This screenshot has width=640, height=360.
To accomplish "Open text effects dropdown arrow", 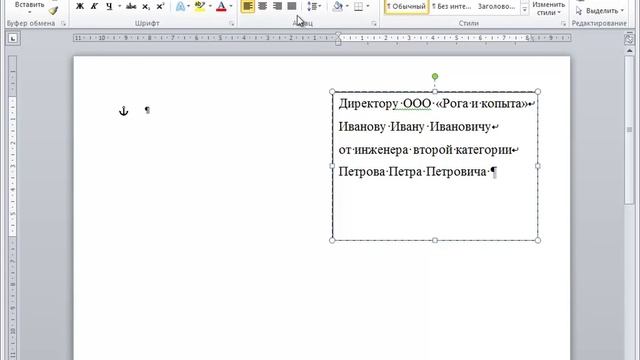I will click(x=188, y=6).
